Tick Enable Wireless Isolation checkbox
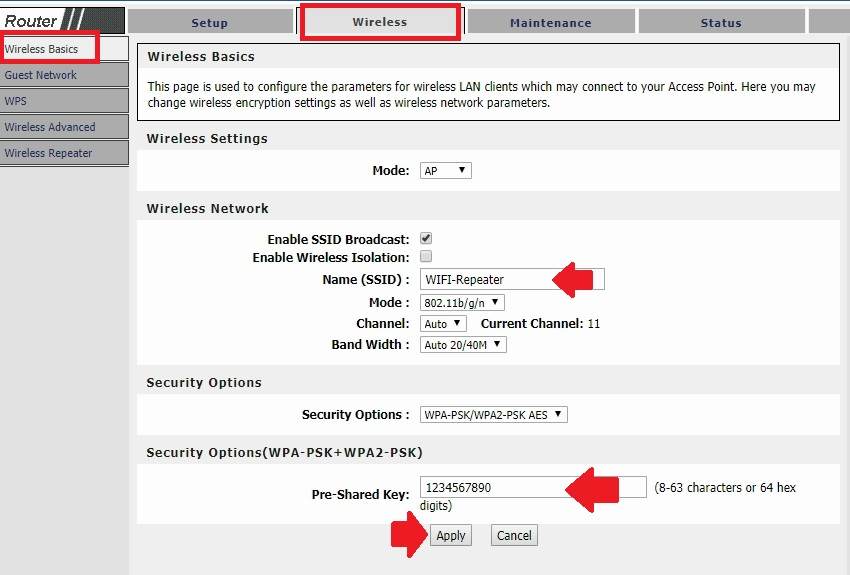The width and height of the screenshot is (850, 575). point(426,257)
